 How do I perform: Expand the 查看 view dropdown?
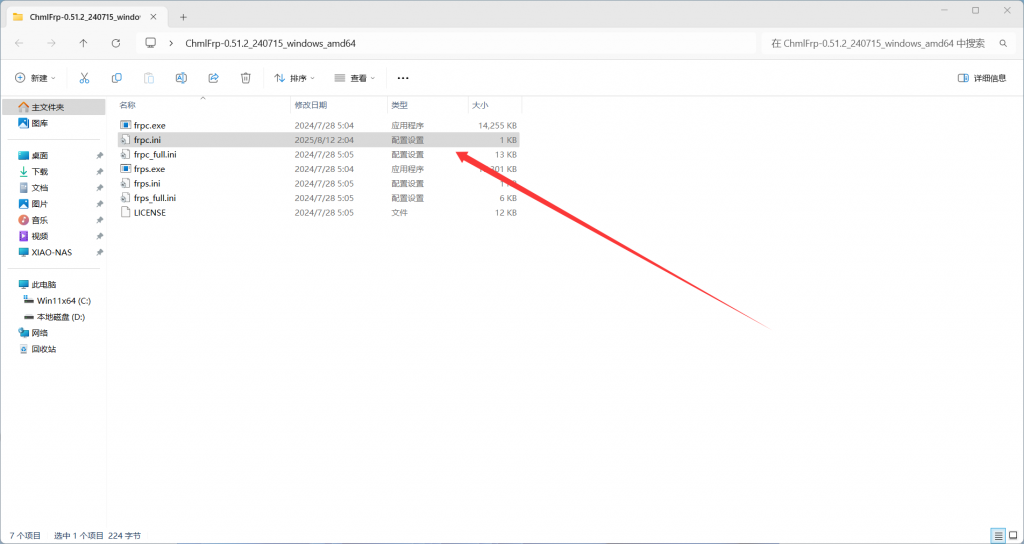pyautogui.click(x=355, y=78)
